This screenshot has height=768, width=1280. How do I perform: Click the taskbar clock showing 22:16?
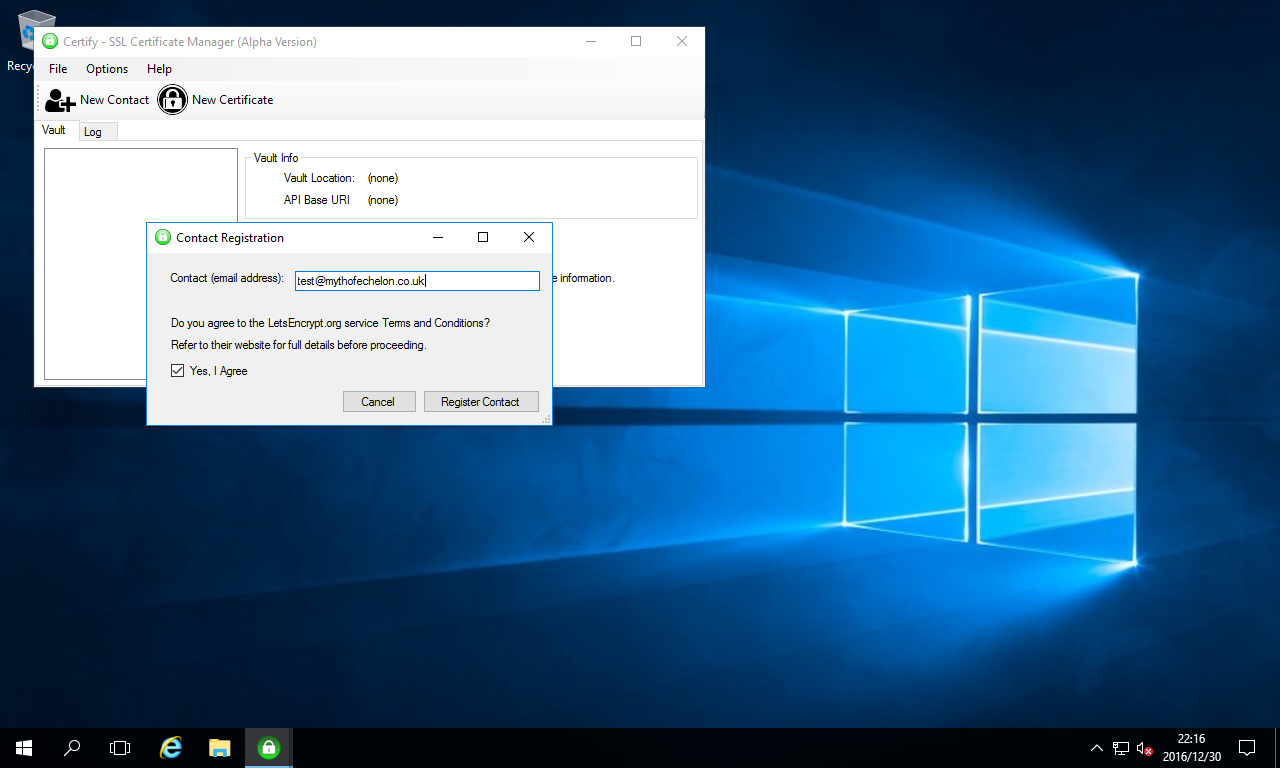[x=1191, y=748]
